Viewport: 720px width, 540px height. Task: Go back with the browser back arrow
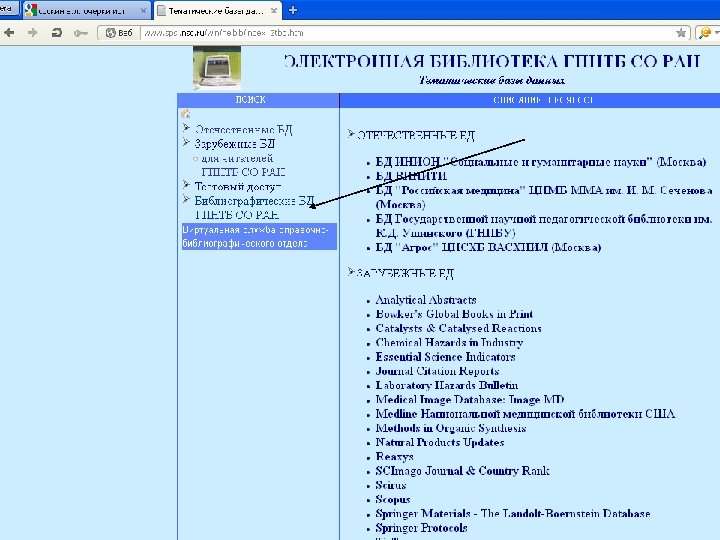(x=9, y=33)
